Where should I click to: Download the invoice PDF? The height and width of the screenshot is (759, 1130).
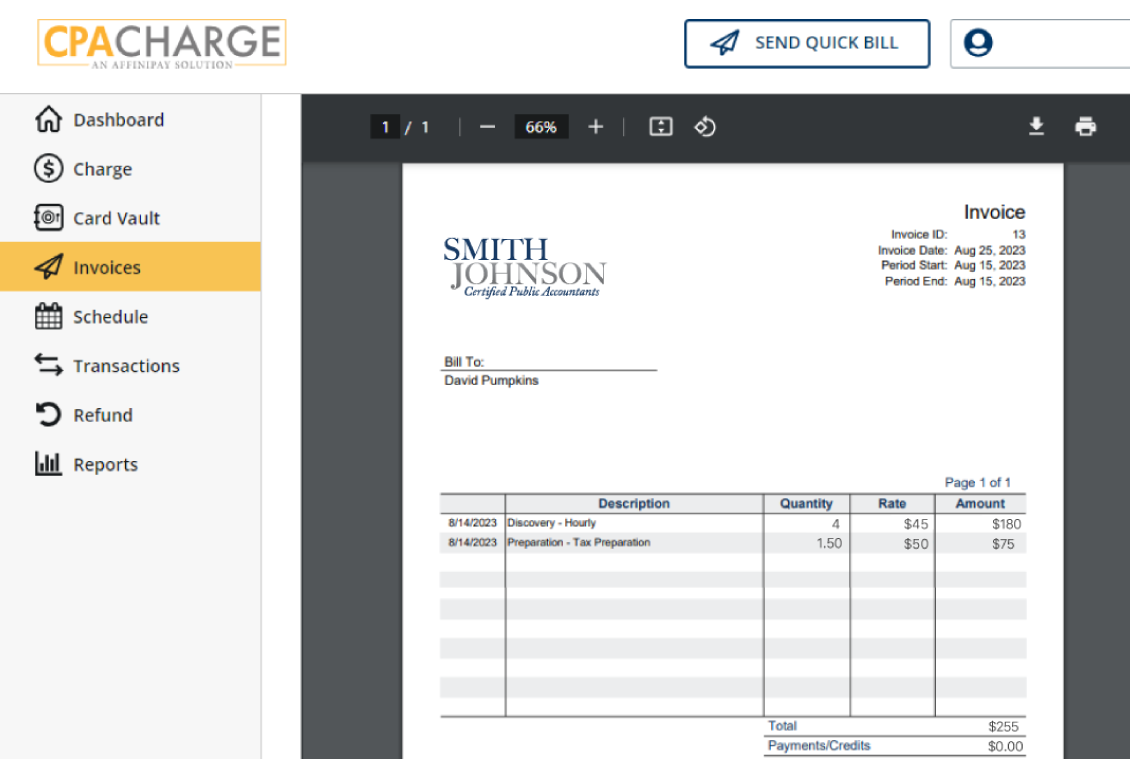click(1037, 126)
